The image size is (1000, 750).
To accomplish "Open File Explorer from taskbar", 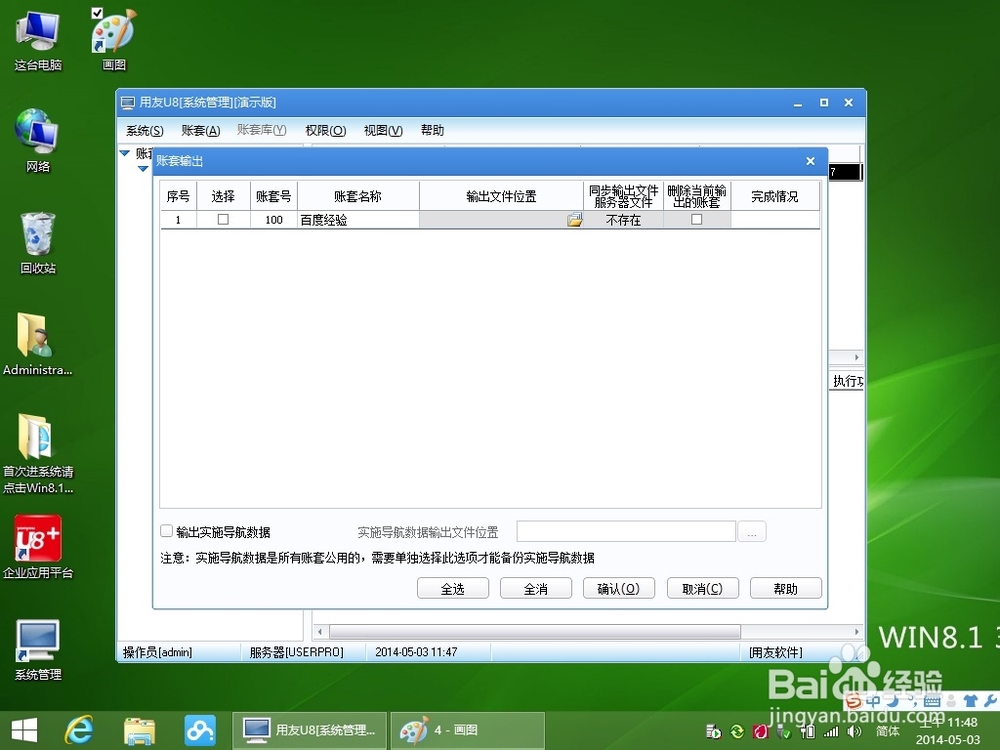I will click(x=139, y=731).
